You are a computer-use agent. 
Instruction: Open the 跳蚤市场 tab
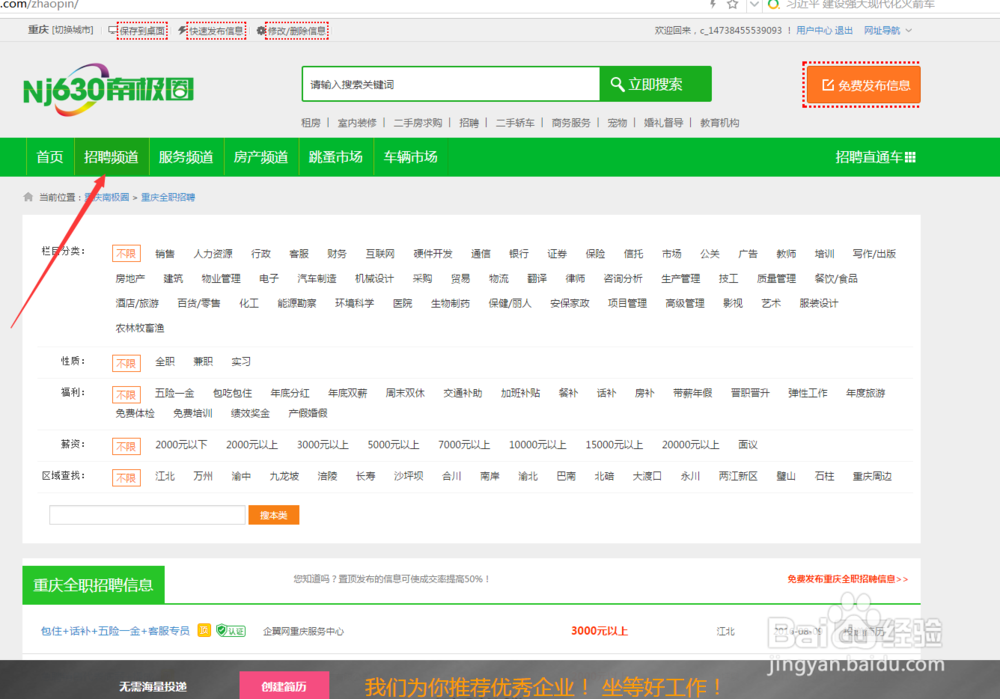coord(336,157)
